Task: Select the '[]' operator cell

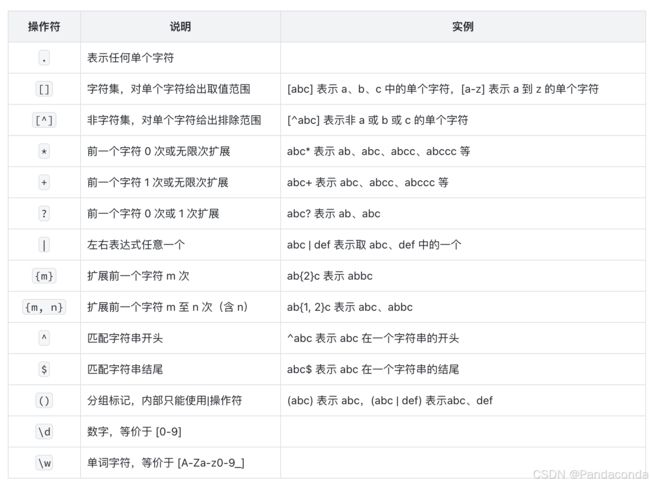Action: pyautogui.click(x=44, y=89)
